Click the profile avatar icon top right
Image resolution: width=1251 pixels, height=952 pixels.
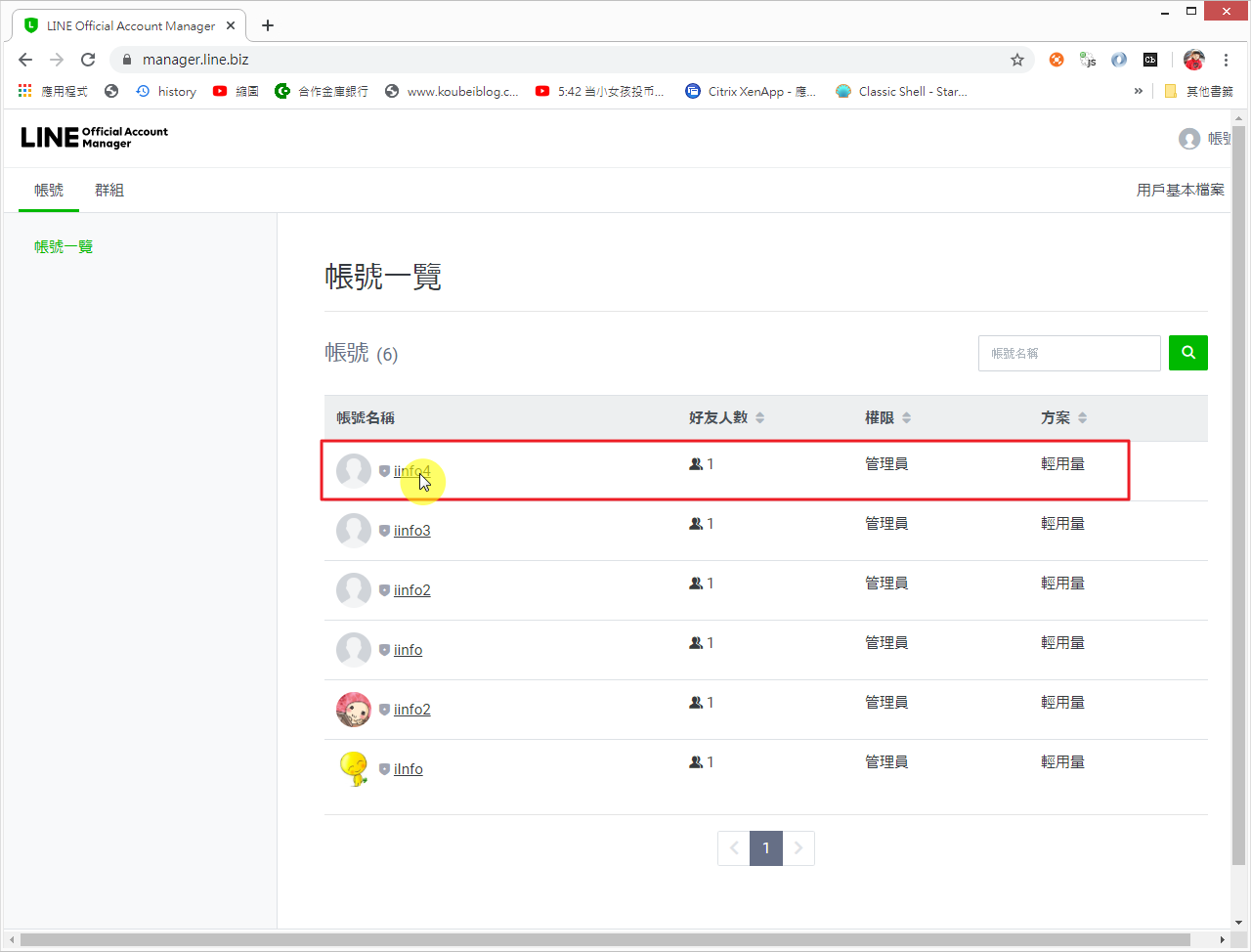click(1189, 138)
